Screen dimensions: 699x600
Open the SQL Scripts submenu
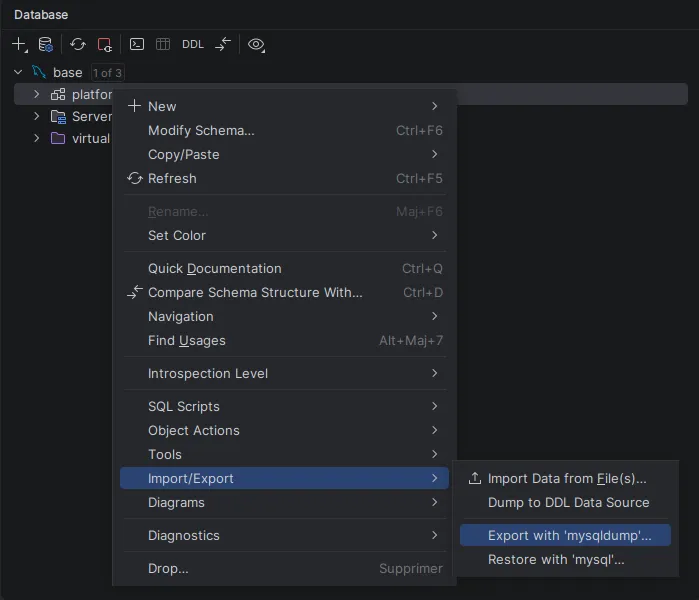[284, 407]
